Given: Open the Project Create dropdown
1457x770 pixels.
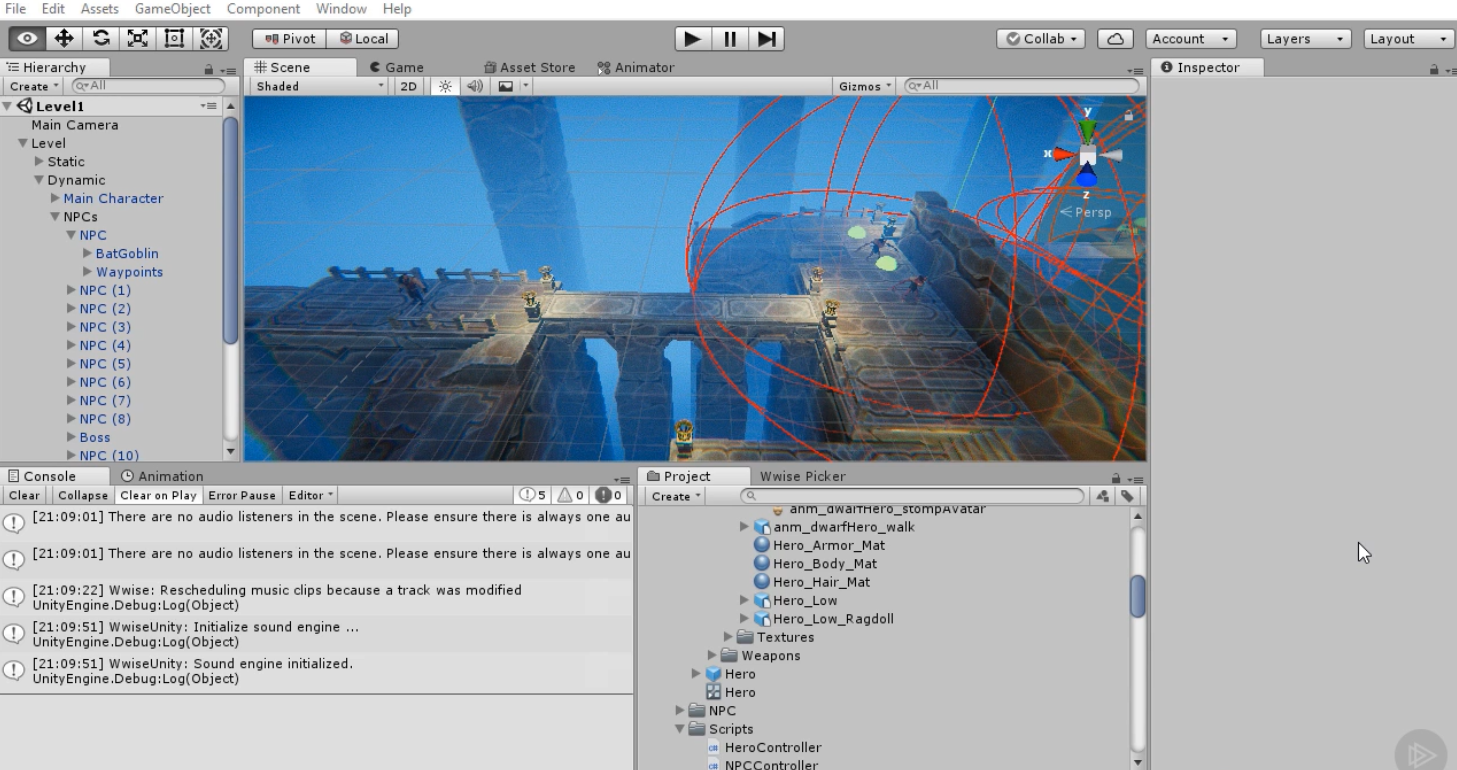Looking at the screenshot, I should click(676, 496).
